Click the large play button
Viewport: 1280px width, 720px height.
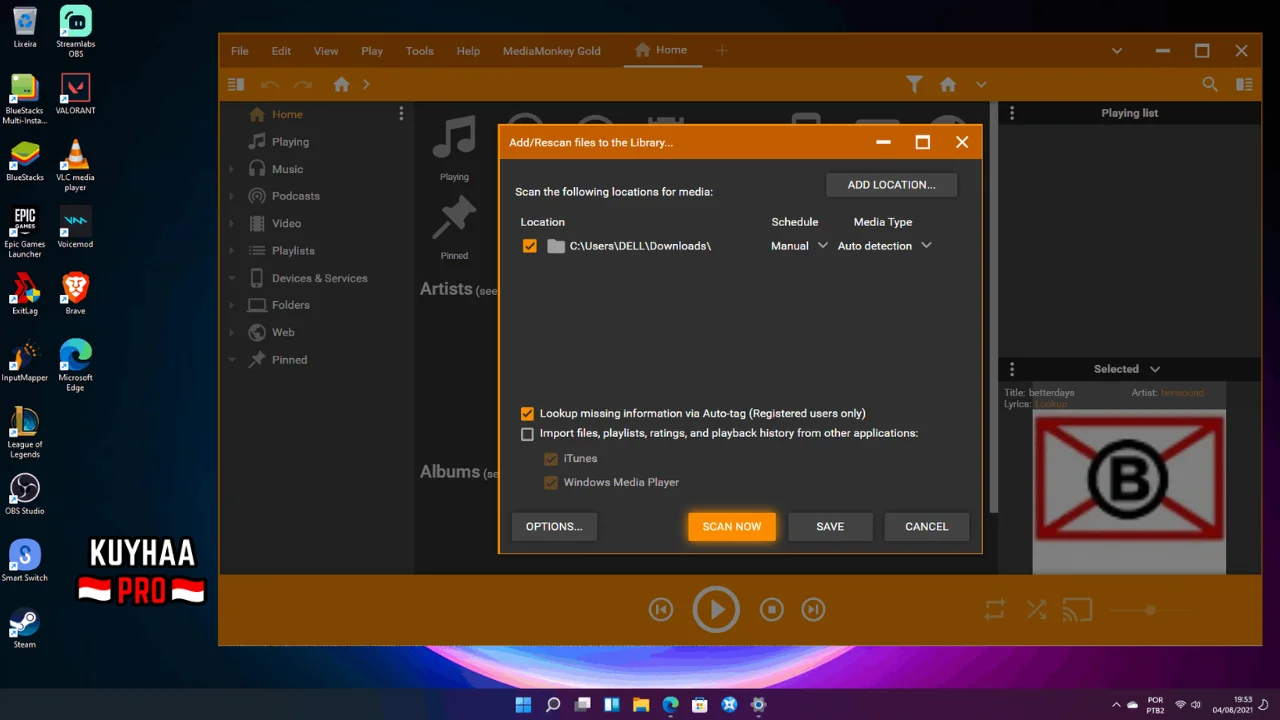click(x=716, y=609)
